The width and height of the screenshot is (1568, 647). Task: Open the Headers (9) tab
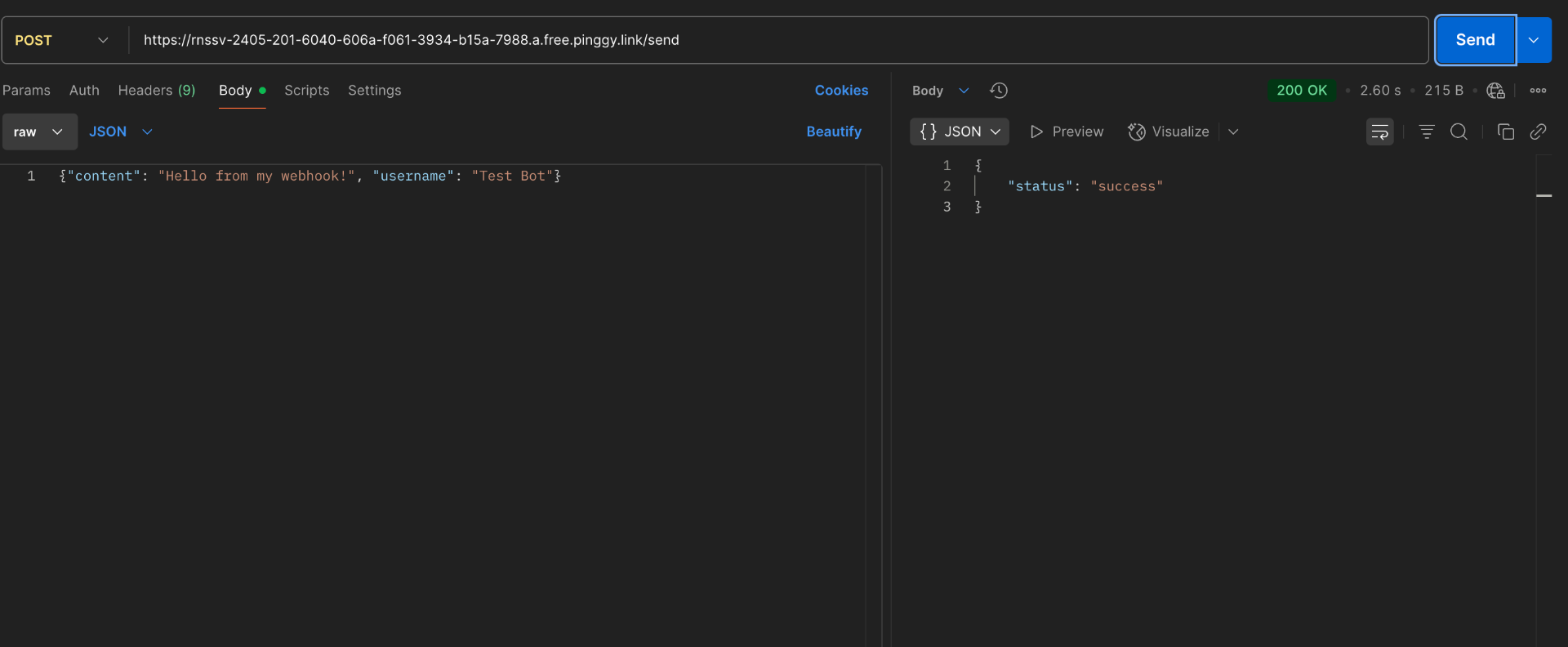(x=157, y=91)
